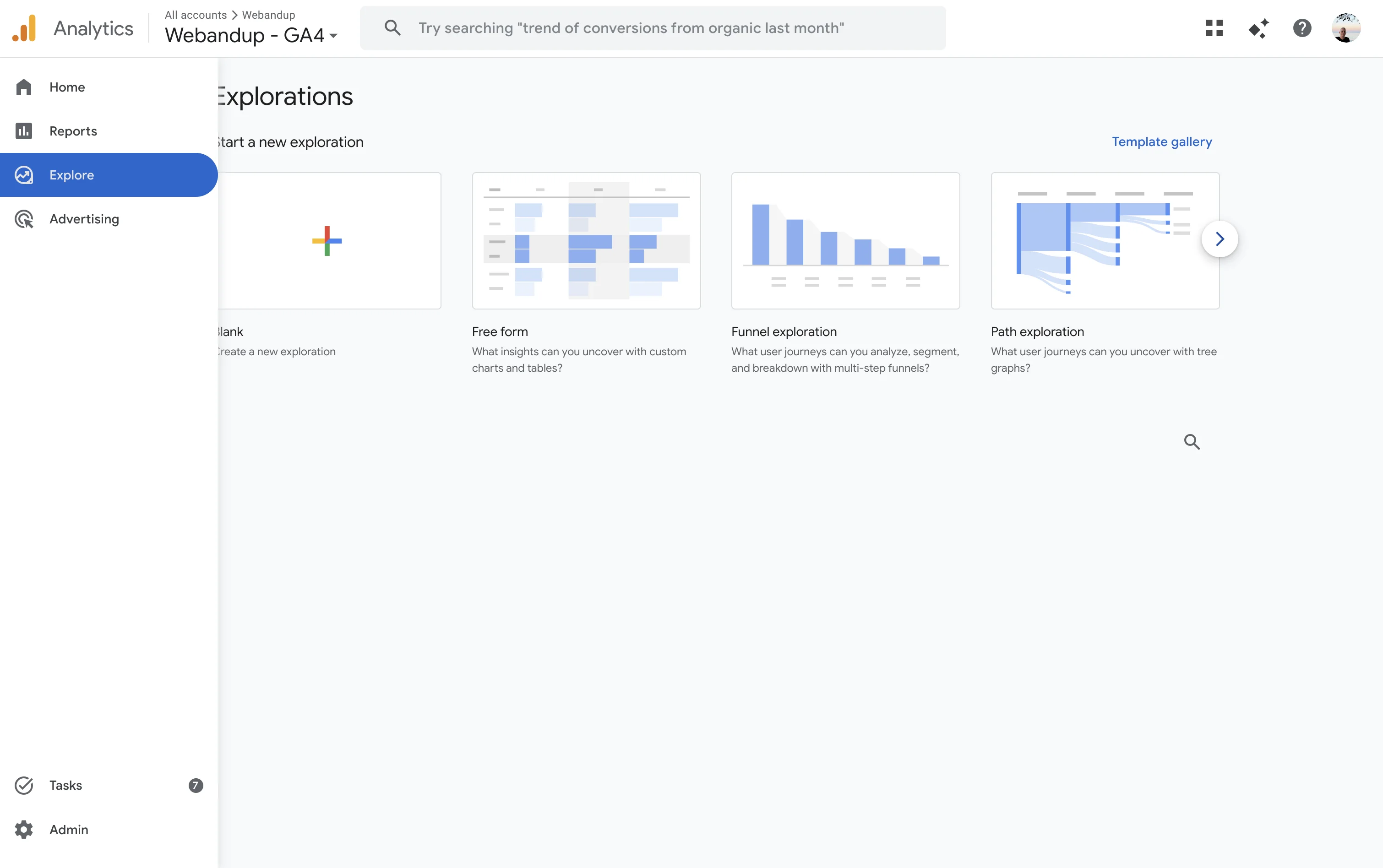Viewport: 1383px width, 868px height.
Task: Open the Google apps grid icon
Action: 1214,28
